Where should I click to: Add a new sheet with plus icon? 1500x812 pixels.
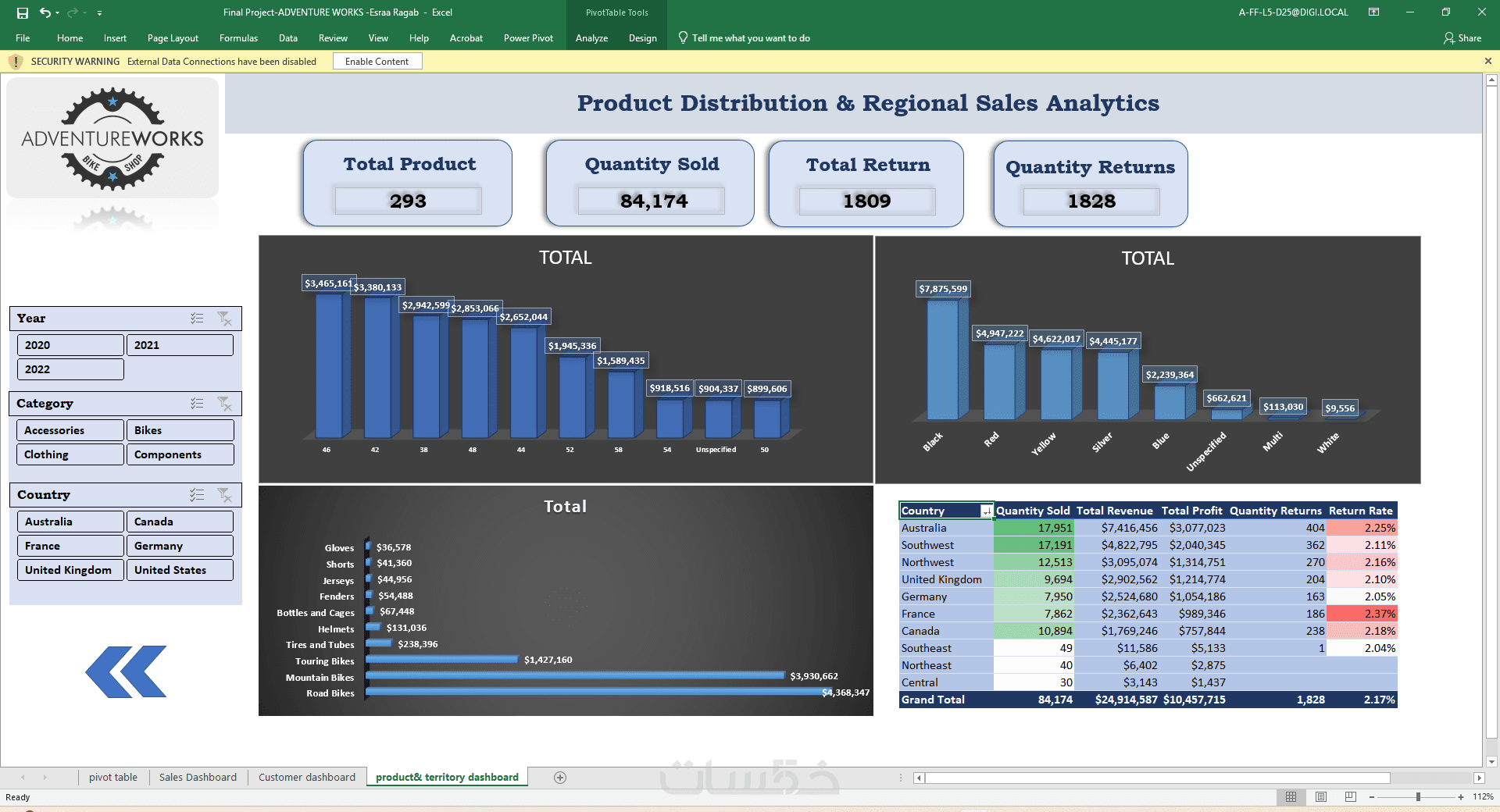point(560,777)
